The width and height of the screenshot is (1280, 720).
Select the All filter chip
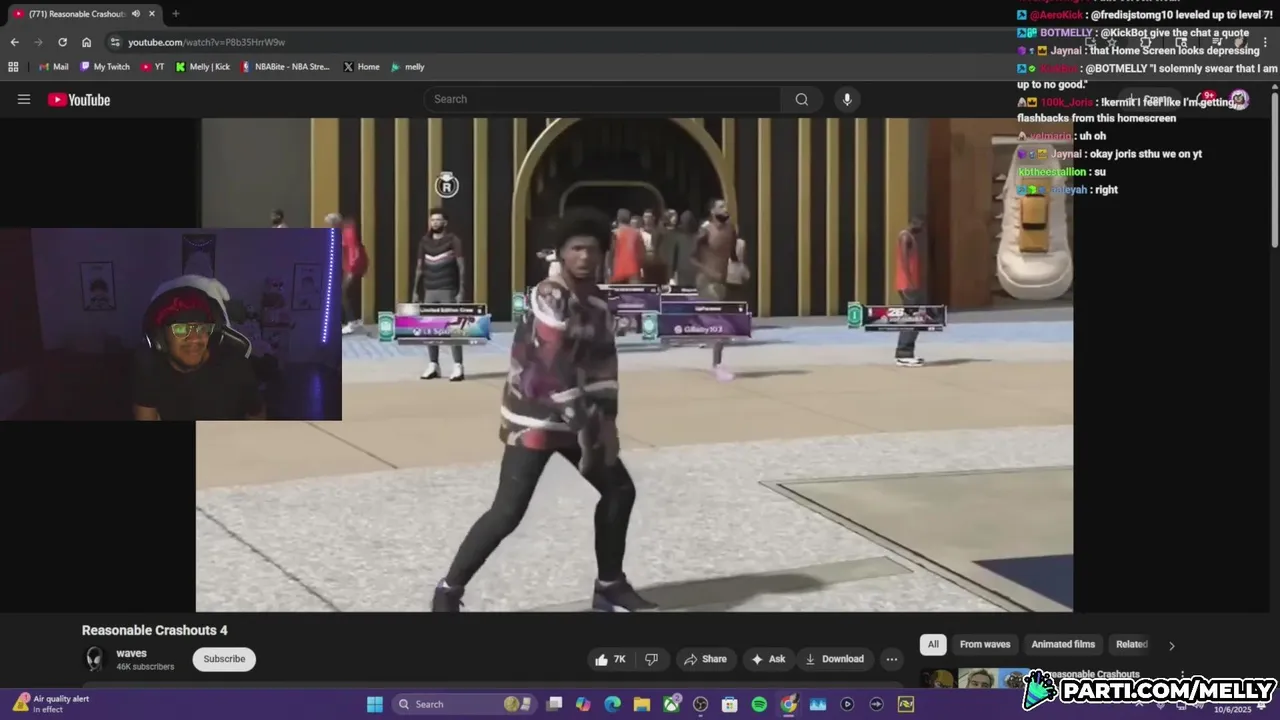[933, 644]
